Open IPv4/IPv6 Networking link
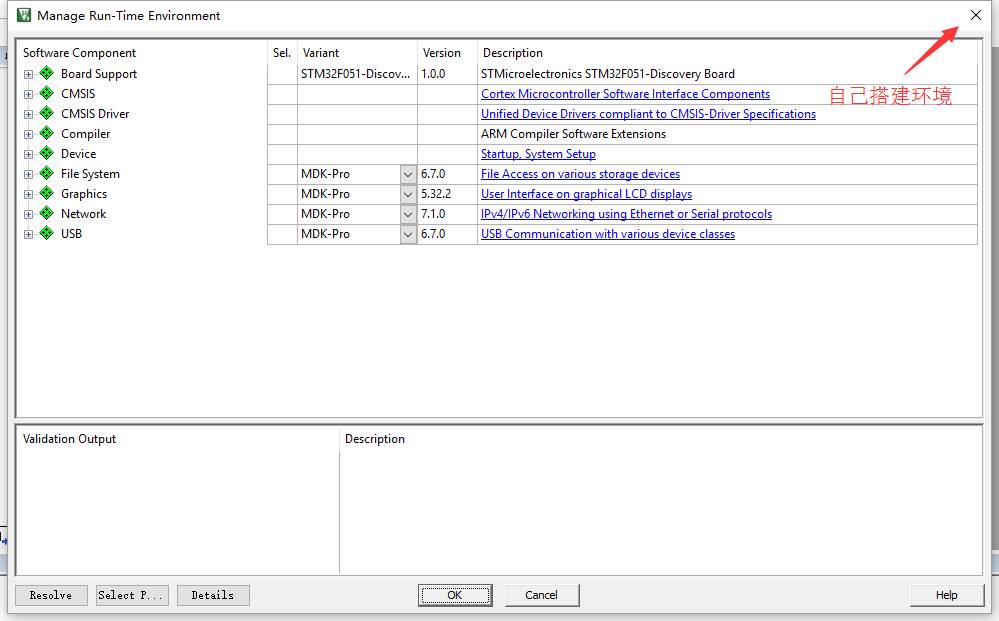The image size is (999, 621). (626, 214)
